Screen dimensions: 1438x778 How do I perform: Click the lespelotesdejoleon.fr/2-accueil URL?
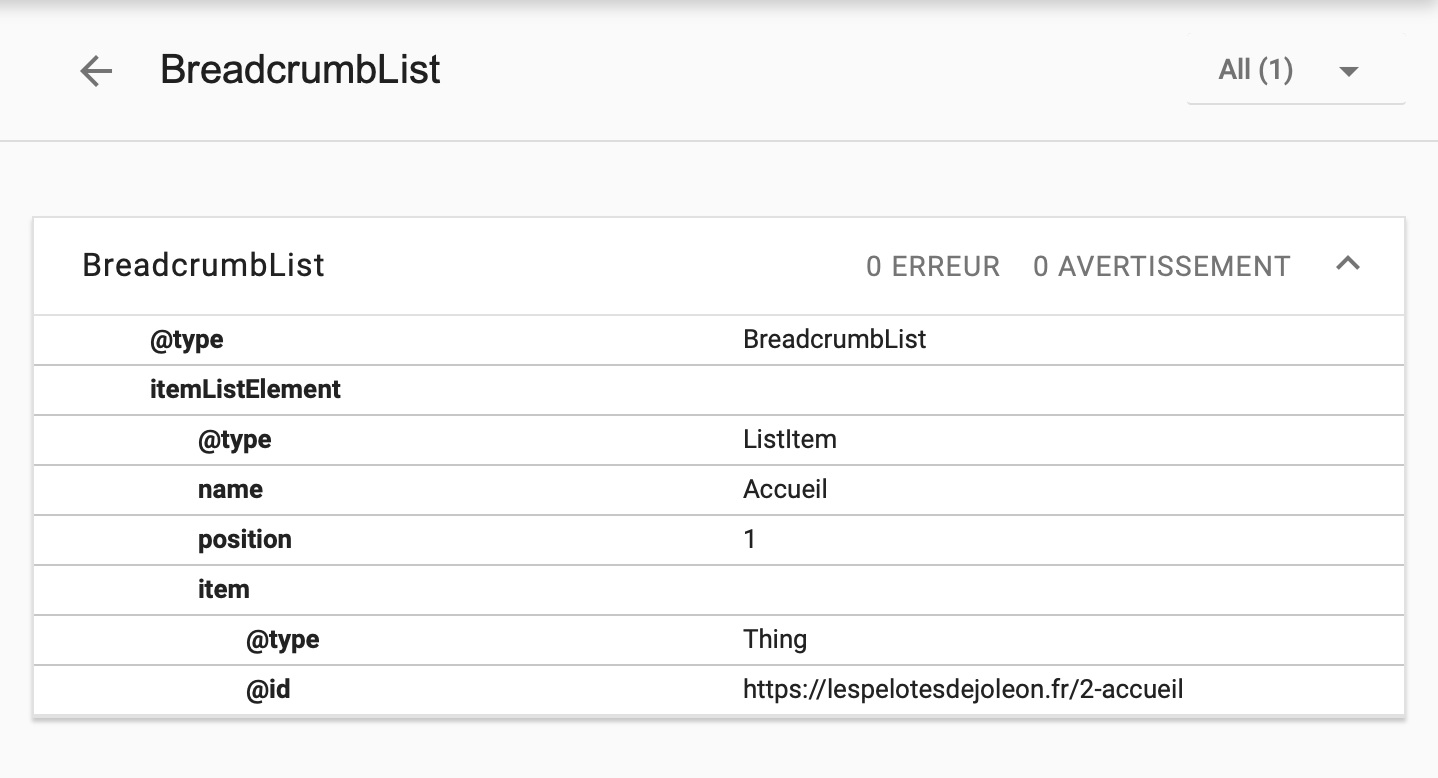pos(963,689)
